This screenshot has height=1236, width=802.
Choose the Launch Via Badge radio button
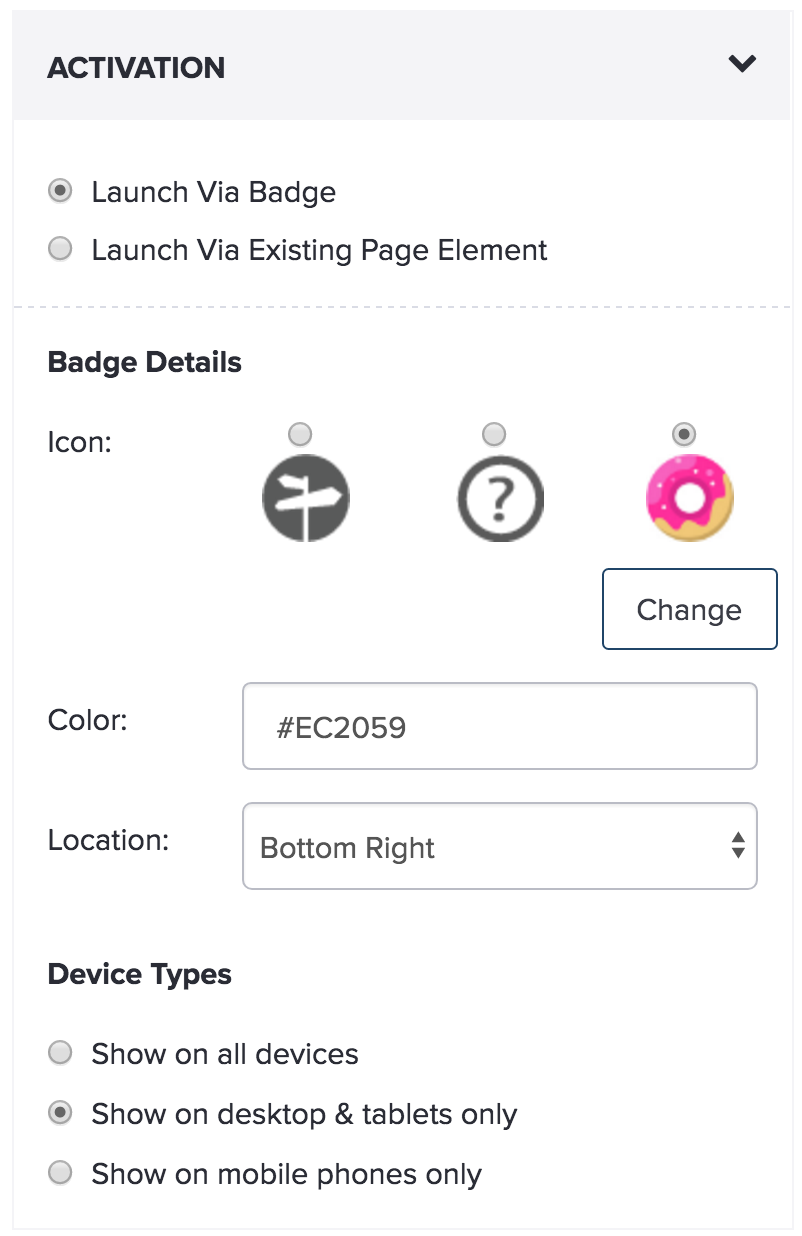tap(61, 191)
